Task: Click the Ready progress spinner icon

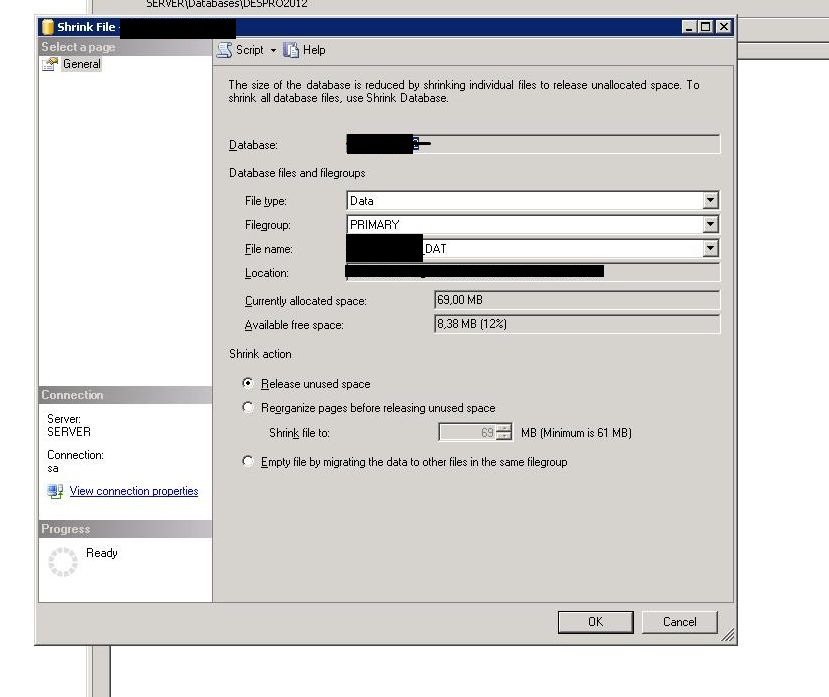Action: click(x=63, y=562)
